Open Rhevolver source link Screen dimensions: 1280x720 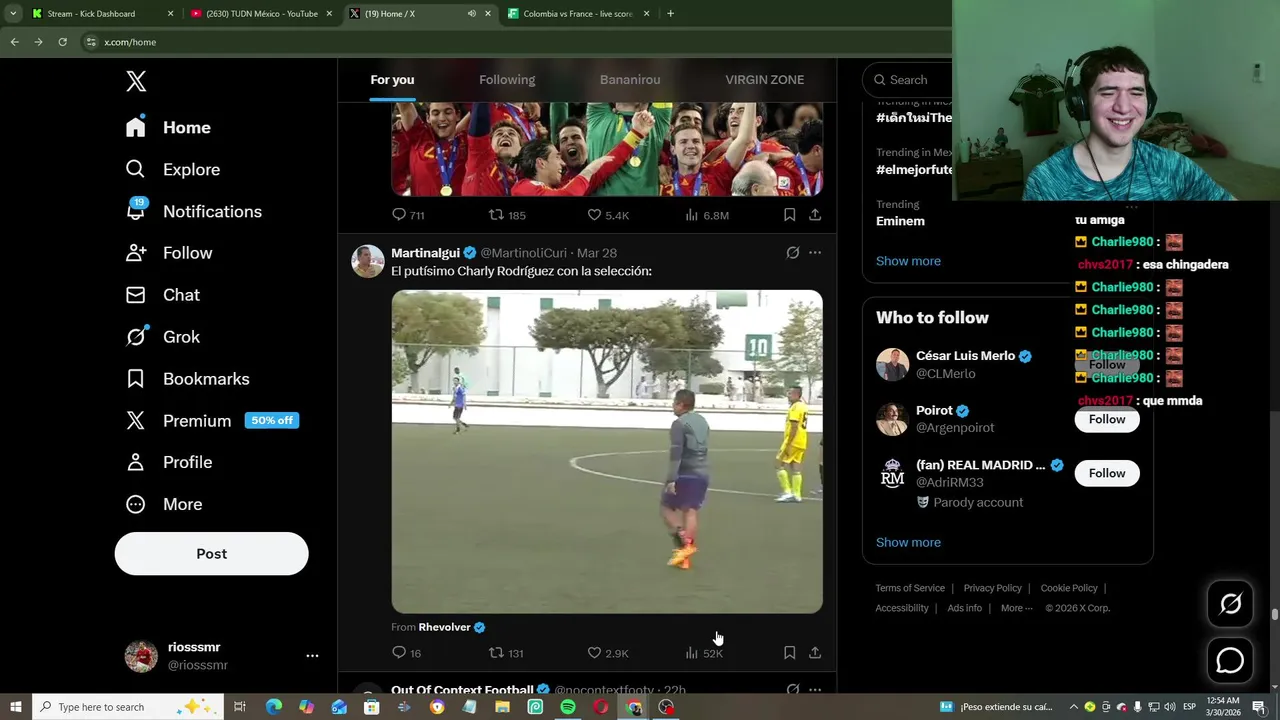click(444, 627)
